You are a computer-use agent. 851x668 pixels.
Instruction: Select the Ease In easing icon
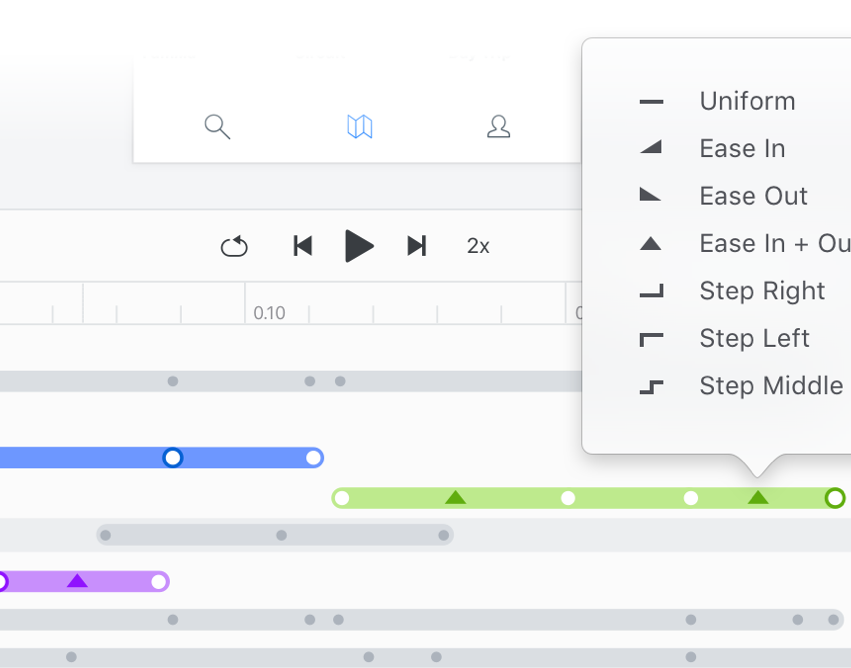[651, 148]
